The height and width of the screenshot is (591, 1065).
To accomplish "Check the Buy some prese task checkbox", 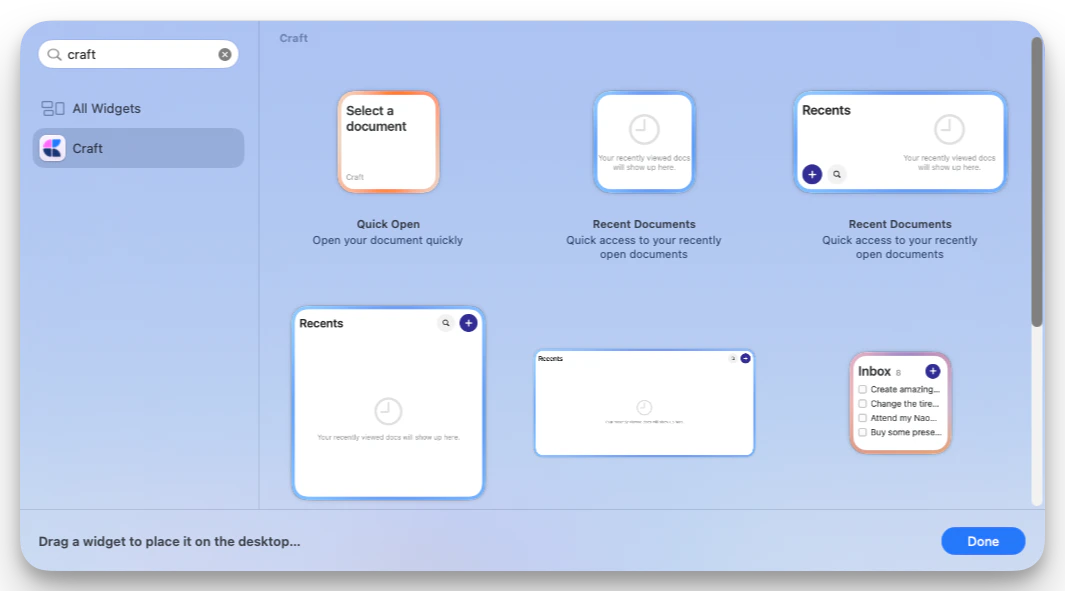I will [863, 432].
